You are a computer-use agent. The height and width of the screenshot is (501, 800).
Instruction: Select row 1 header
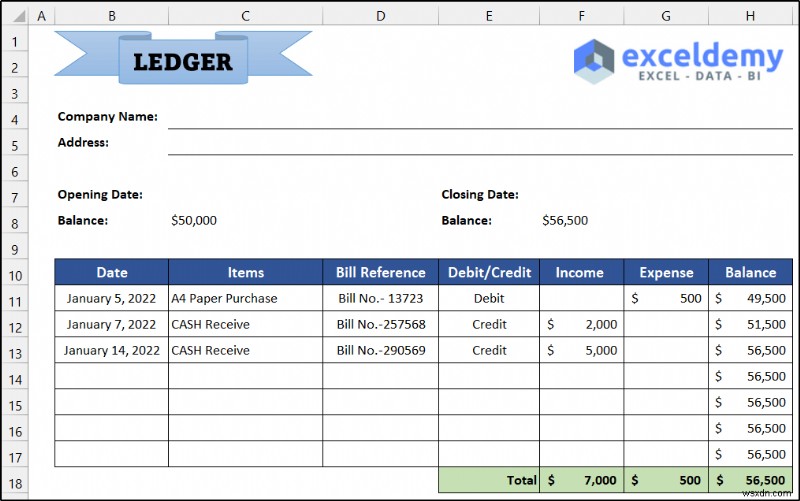click(14, 41)
